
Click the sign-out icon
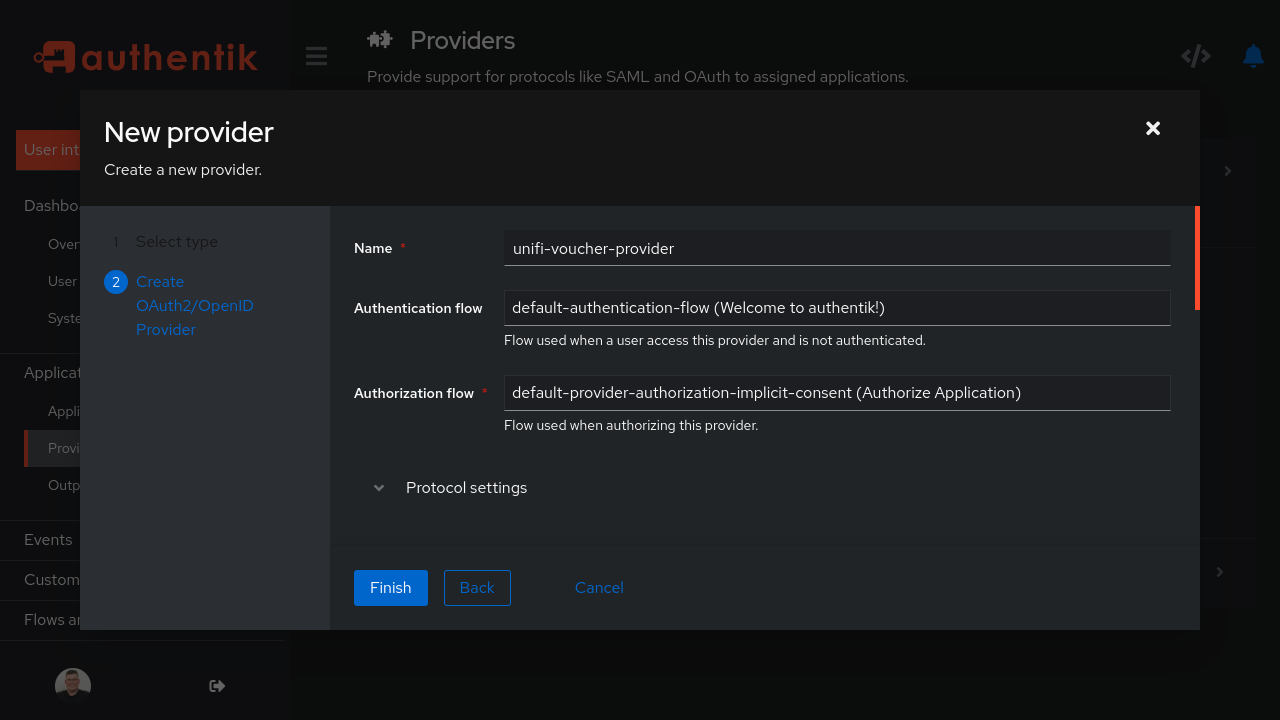click(216, 685)
